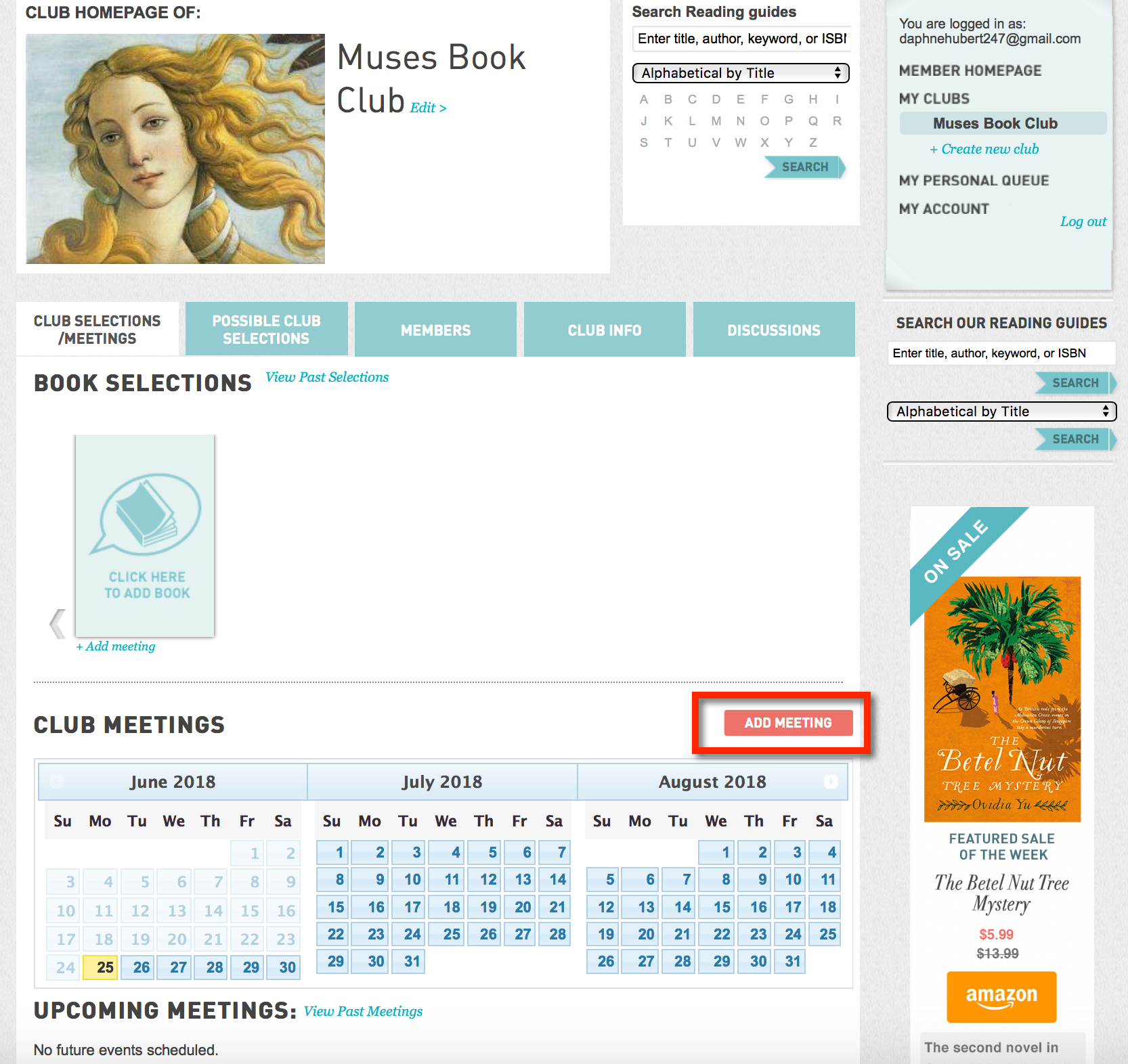Go to previous month in calendar header
The height and width of the screenshot is (1064, 1128).
click(x=57, y=782)
